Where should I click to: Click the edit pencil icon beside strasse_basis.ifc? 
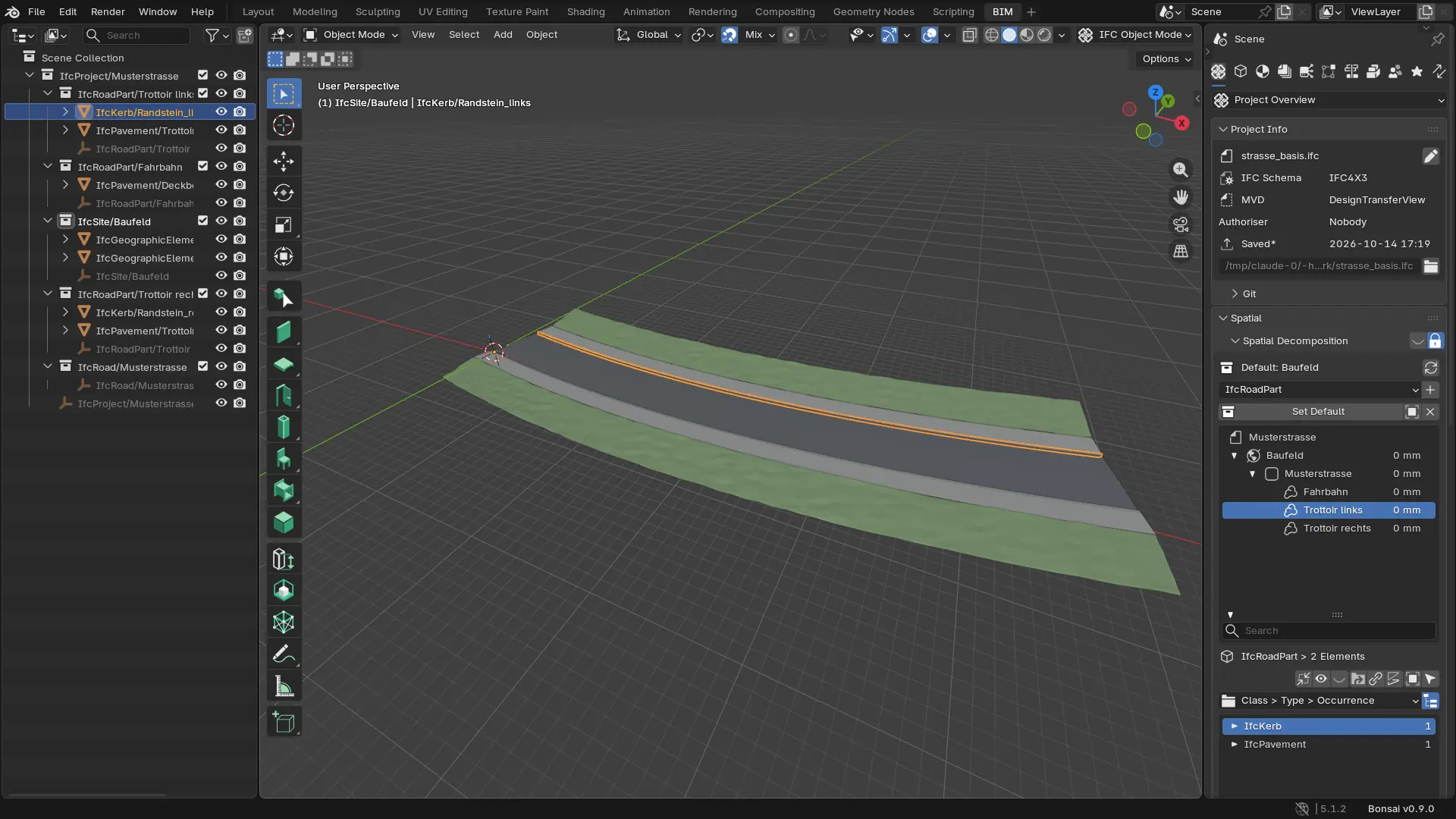click(x=1430, y=156)
